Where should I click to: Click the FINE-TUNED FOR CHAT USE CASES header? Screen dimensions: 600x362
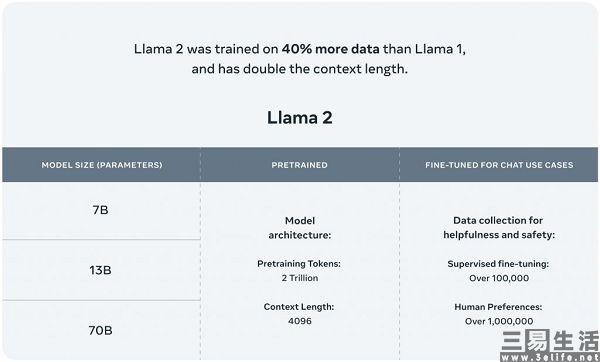coord(499,165)
